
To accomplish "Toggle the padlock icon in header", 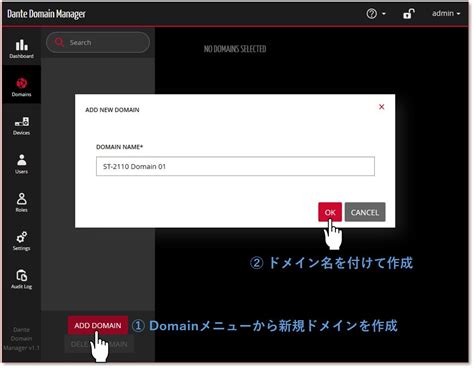I will tap(409, 14).
